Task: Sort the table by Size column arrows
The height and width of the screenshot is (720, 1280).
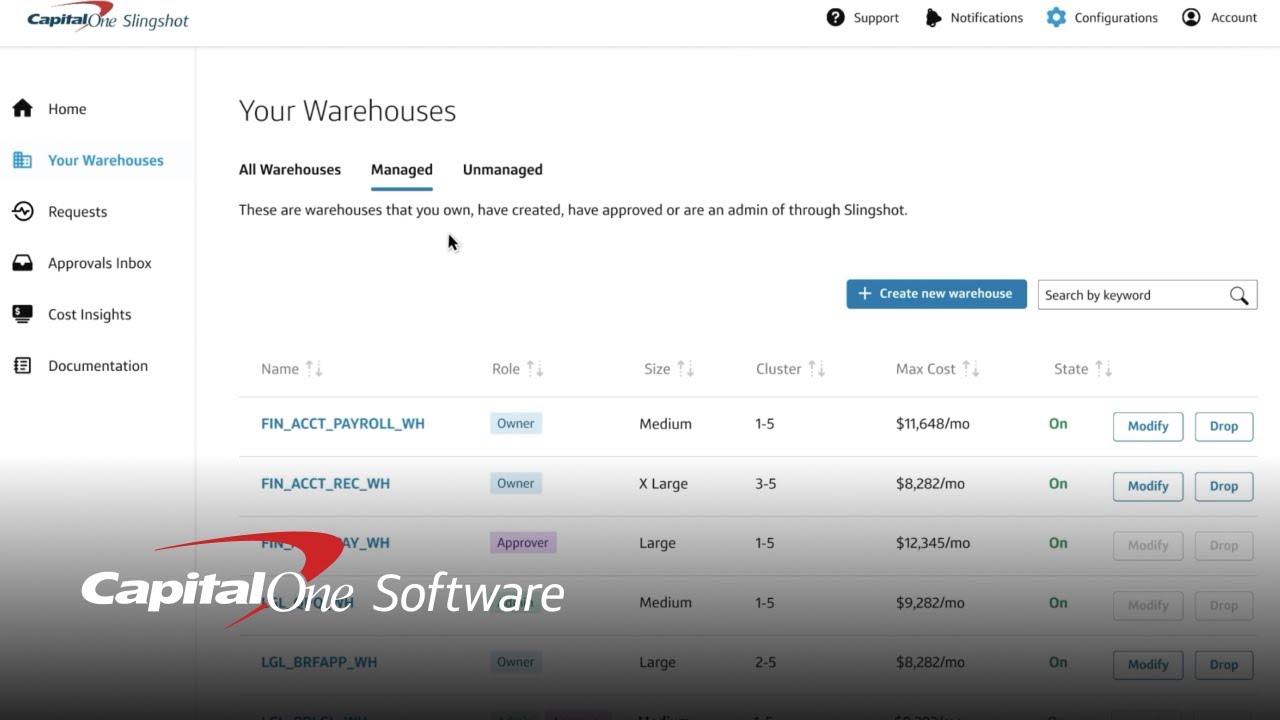Action: tap(685, 369)
